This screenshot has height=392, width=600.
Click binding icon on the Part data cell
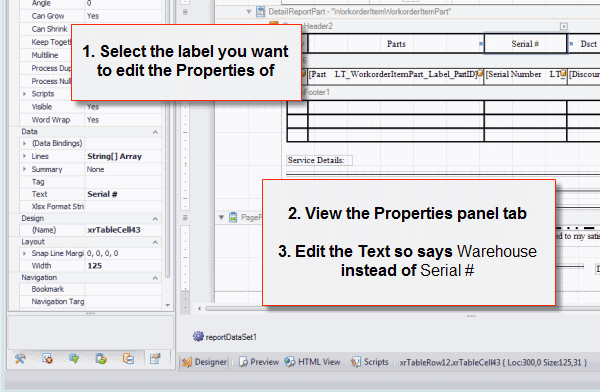[x=480, y=73]
